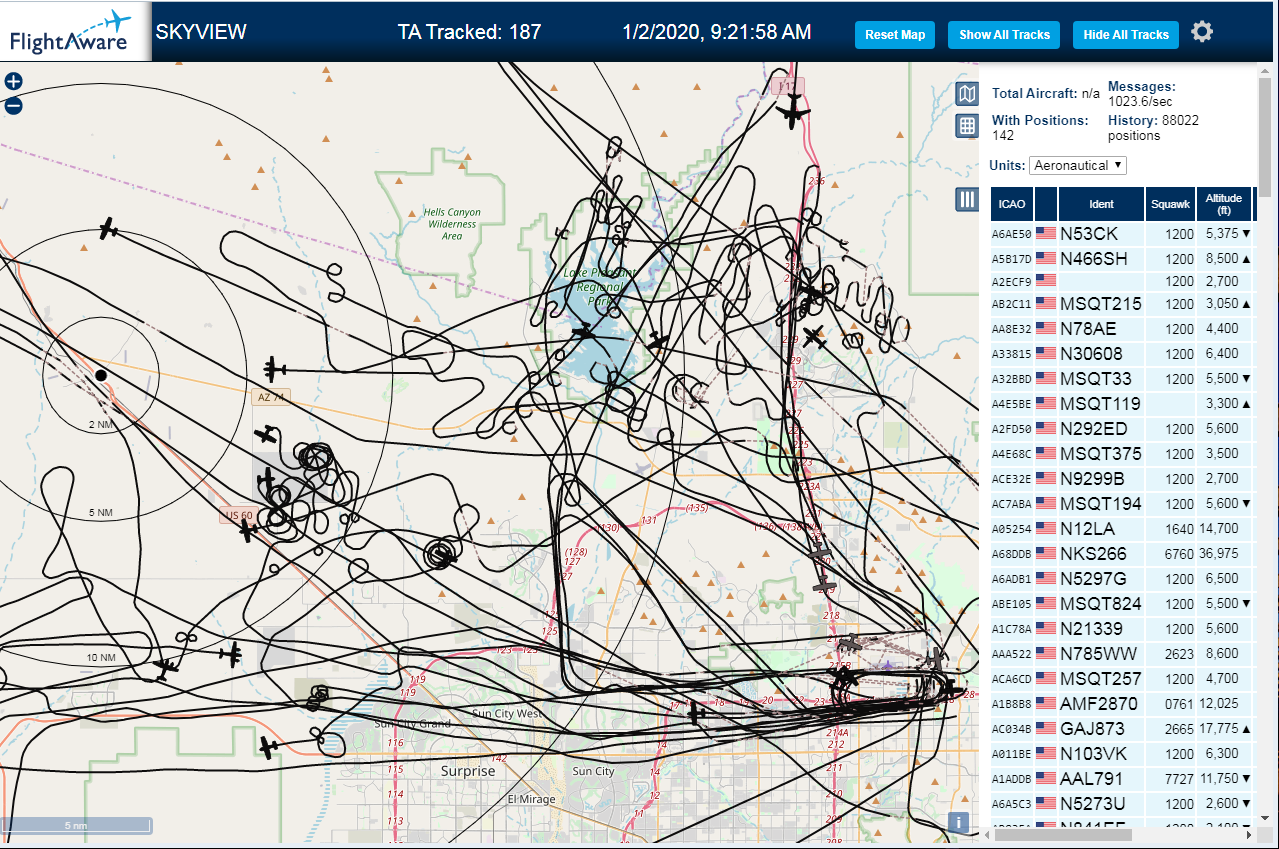Select the MSQT257 aircraft row
This screenshot has width=1279, height=849.
point(1122,678)
